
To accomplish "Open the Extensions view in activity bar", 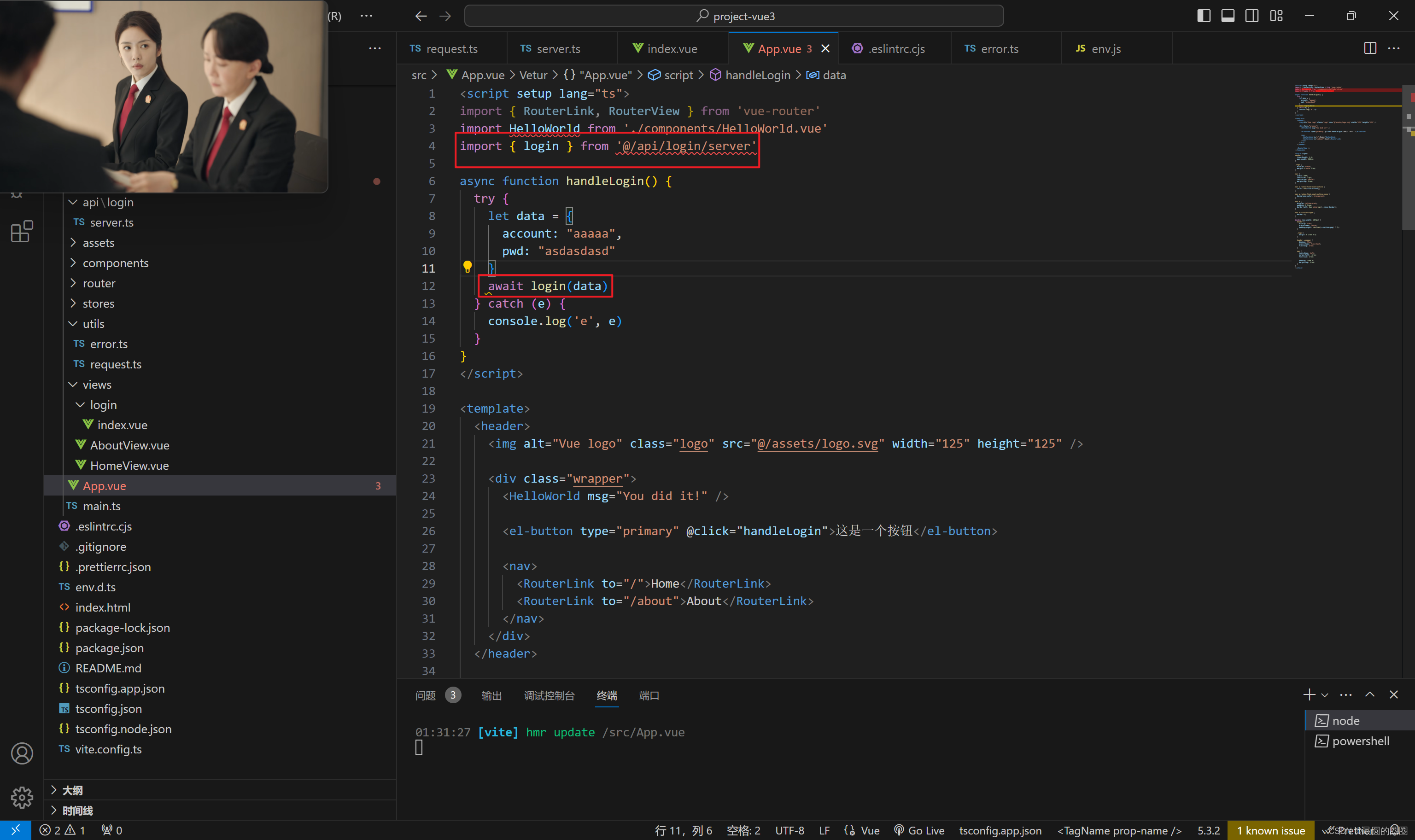I will click(x=22, y=231).
